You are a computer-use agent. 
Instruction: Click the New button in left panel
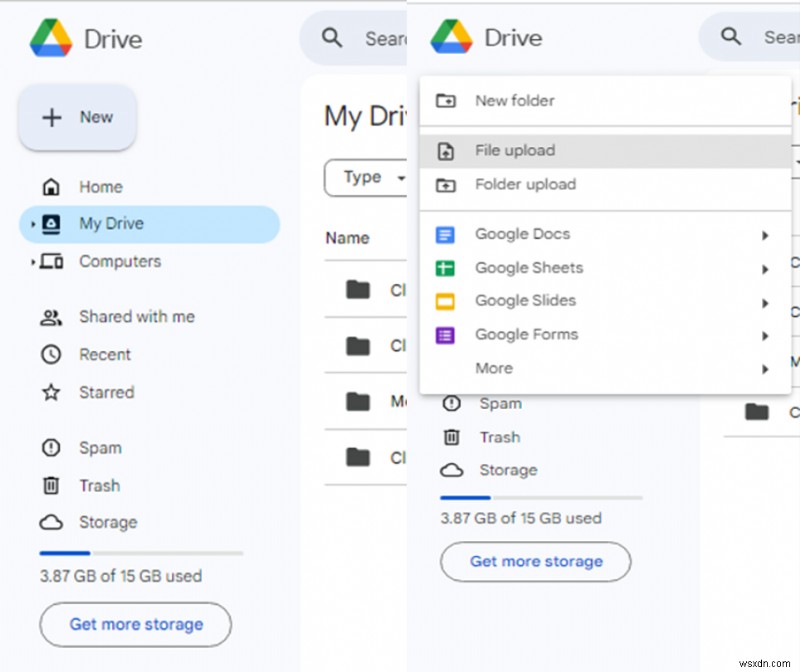[78, 117]
